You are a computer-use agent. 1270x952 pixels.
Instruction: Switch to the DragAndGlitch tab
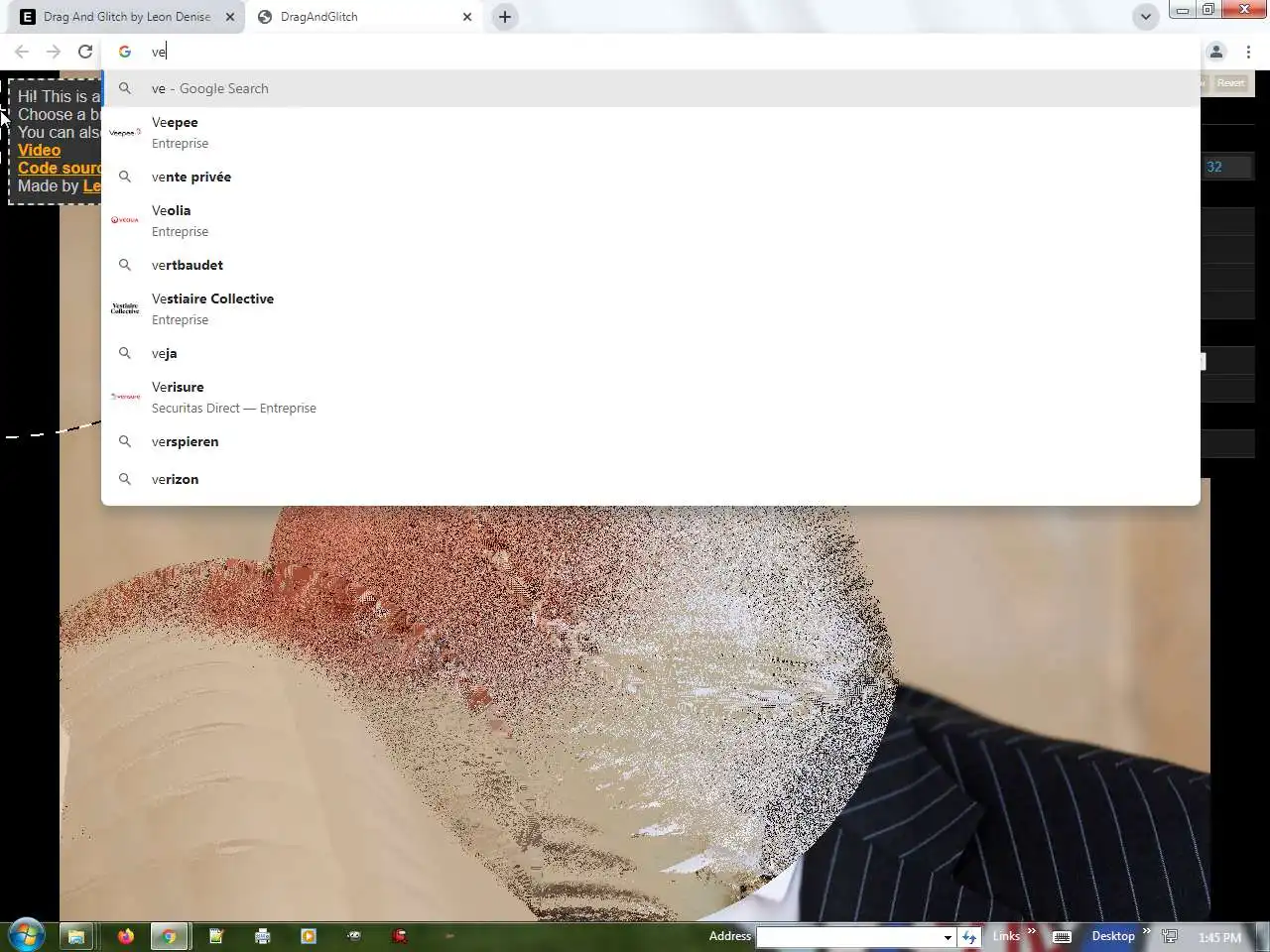(x=365, y=17)
